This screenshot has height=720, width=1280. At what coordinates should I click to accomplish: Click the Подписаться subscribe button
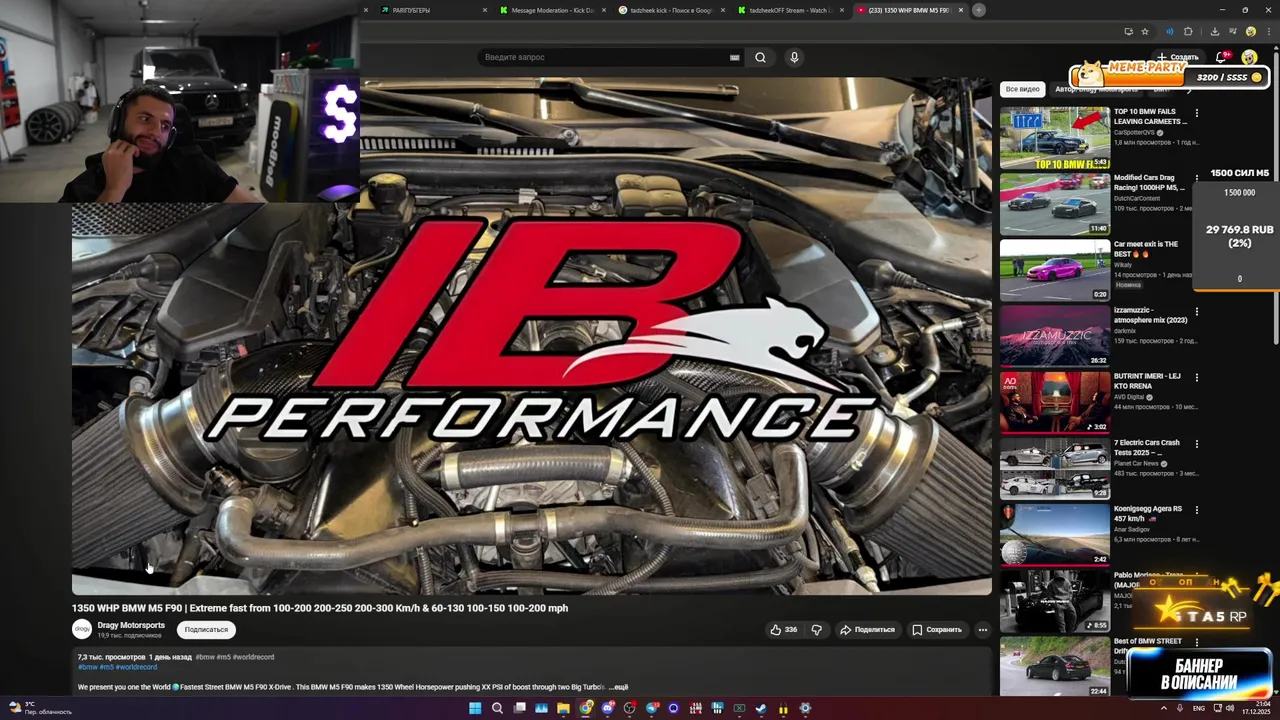pos(206,630)
